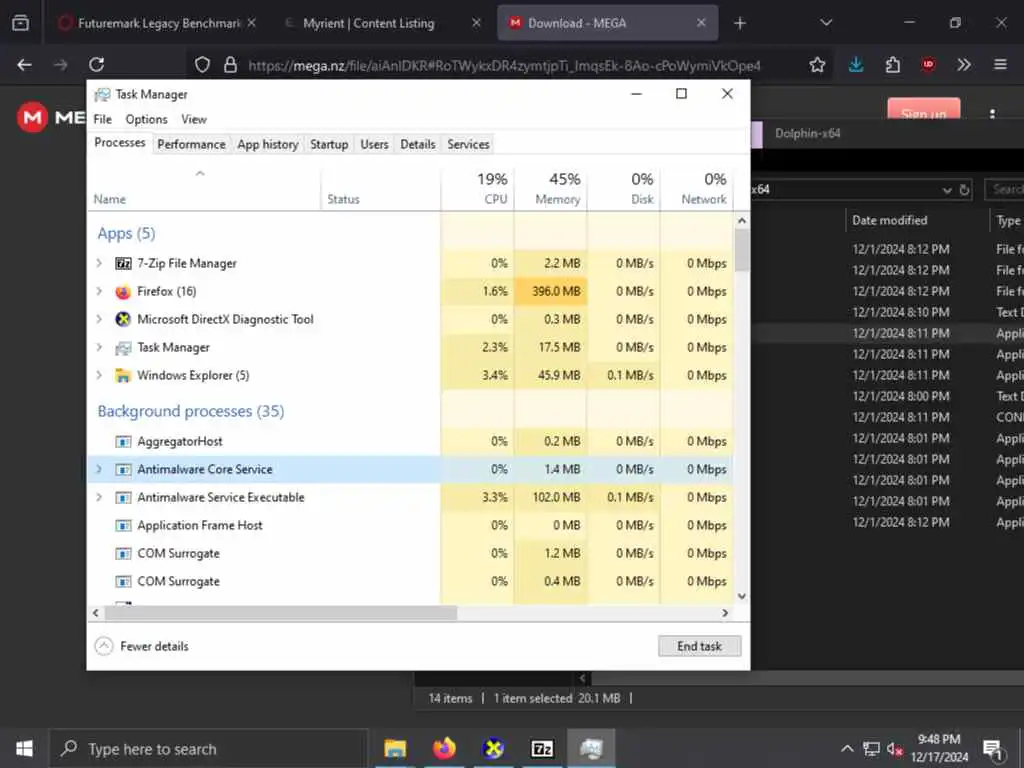The image size is (1024, 768).
Task: Open 7-Zip from the taskbar
Action: (x=542, y=748)
